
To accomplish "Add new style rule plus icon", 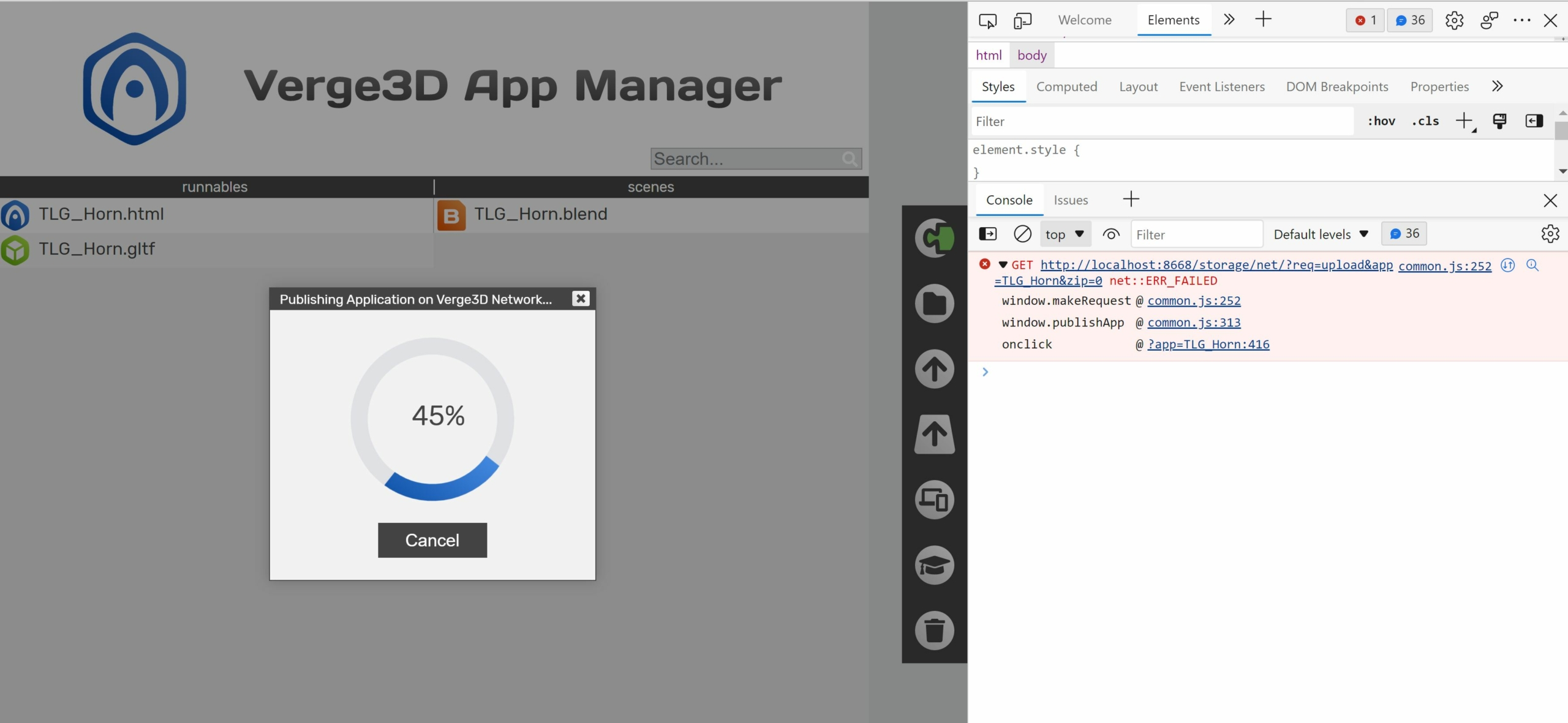I will coord(1465,121).
